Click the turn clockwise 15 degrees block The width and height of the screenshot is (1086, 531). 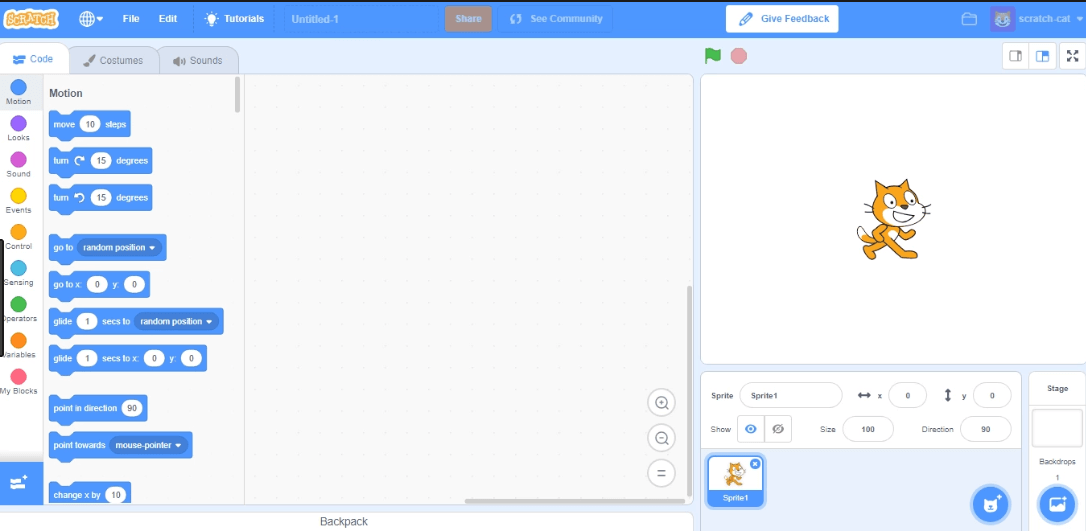[x=100, y=161]
